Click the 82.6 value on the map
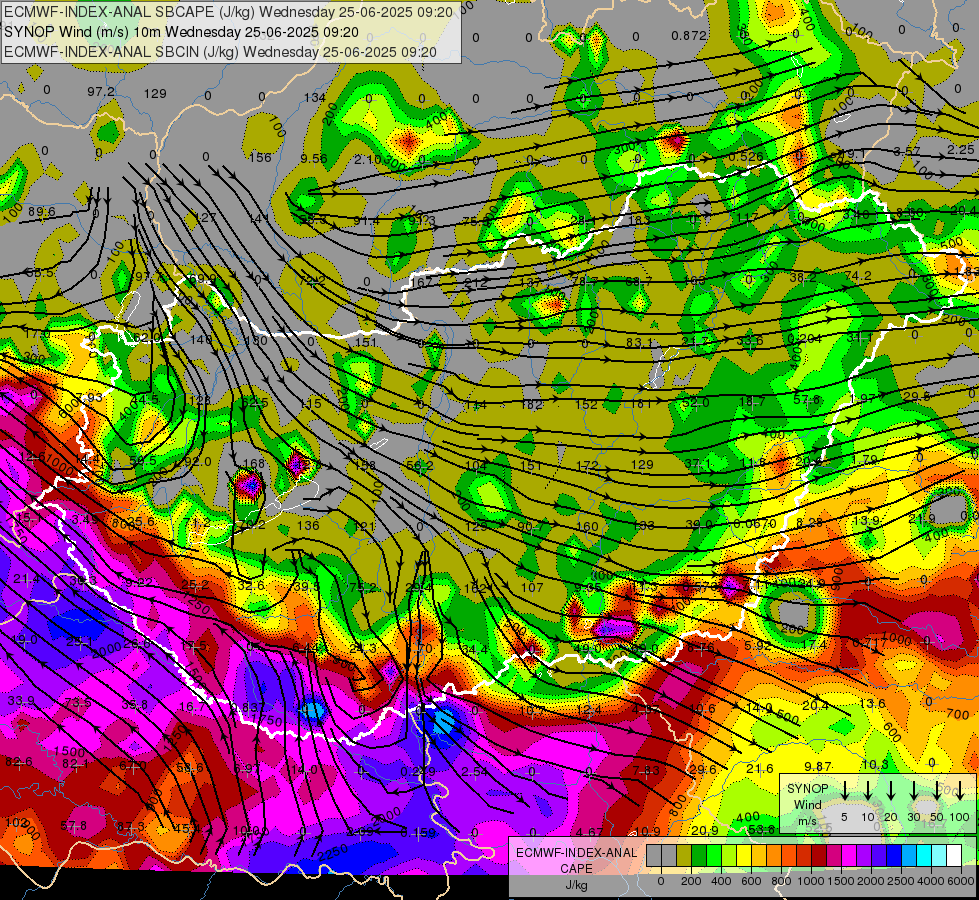This screenshot has width=979, height=900. coord(19,762)
